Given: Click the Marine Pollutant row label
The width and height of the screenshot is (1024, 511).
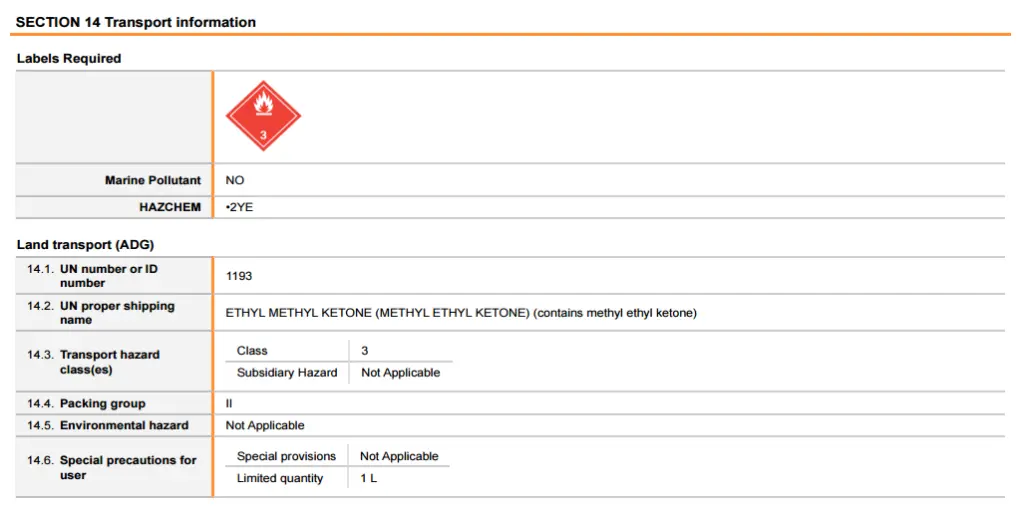Looking at the screenshot, I should coord(153,180).
